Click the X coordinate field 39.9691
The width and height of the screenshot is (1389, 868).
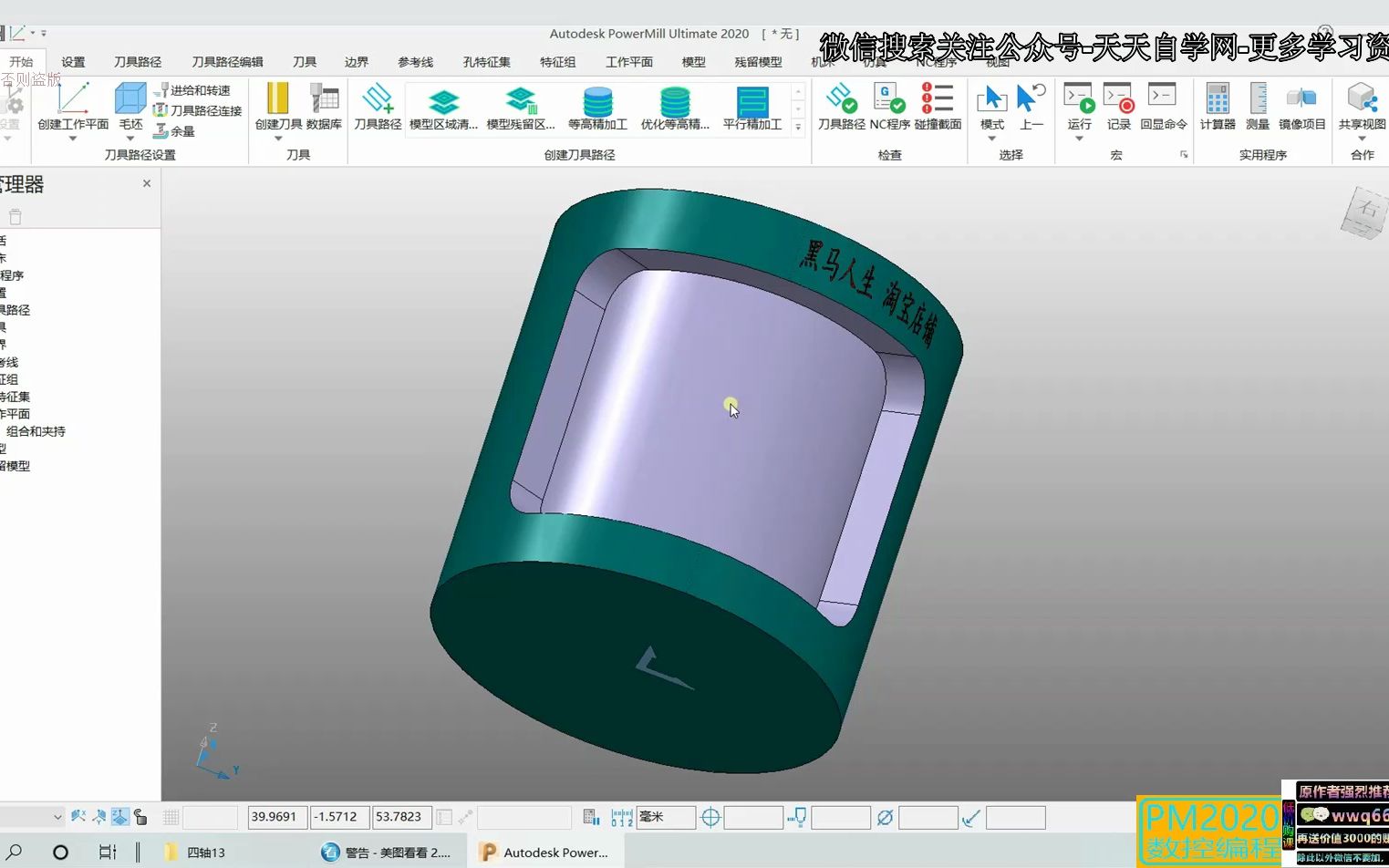(x=277, y=817)
